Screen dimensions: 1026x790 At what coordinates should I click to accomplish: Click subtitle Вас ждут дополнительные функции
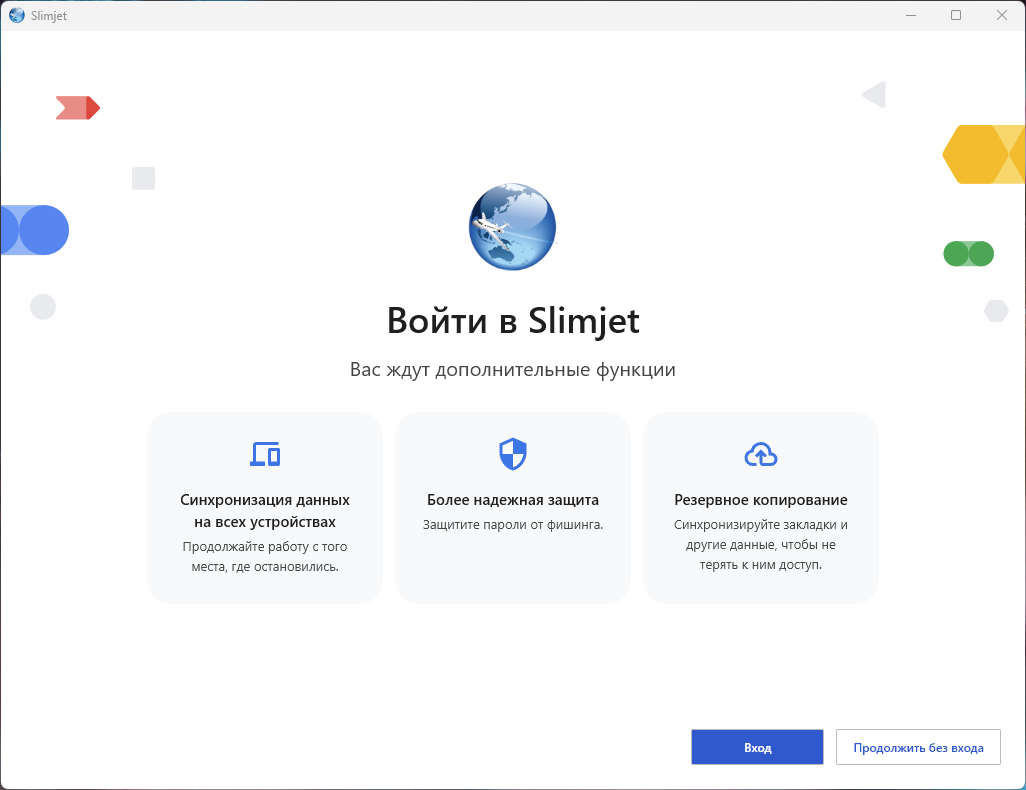pos(513,369)
